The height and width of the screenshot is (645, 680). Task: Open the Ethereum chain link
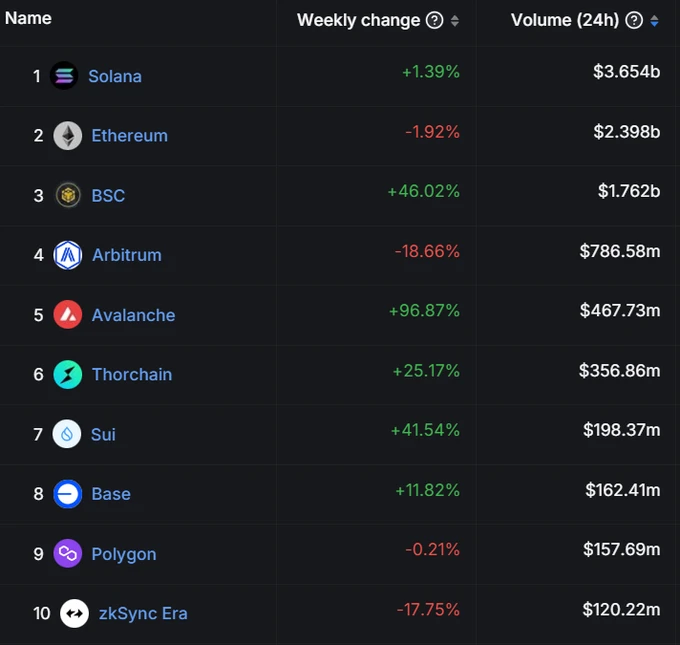[x=130, y=136]
